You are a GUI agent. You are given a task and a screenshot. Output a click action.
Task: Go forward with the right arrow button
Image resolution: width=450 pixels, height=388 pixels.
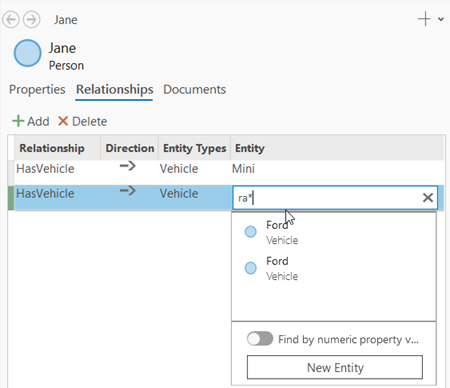point(32,20)
